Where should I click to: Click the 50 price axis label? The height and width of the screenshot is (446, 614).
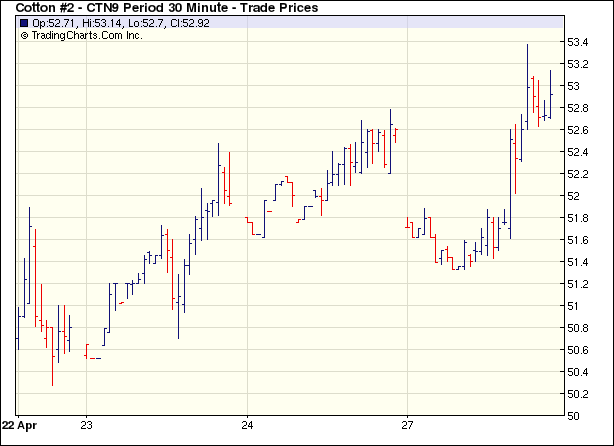click(573, 416)
